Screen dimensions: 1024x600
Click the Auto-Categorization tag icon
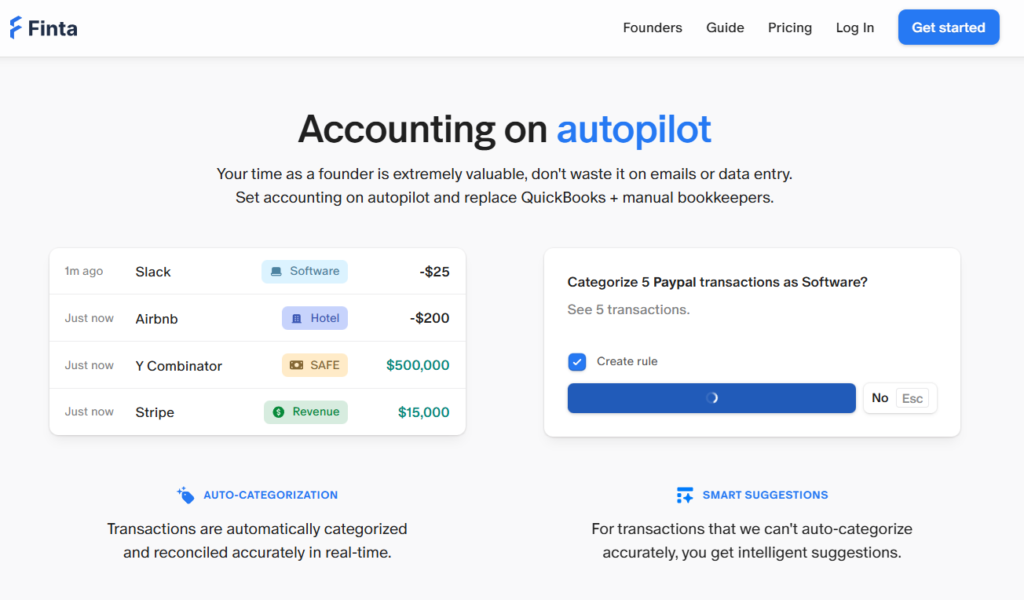click(x=185, y=495)
